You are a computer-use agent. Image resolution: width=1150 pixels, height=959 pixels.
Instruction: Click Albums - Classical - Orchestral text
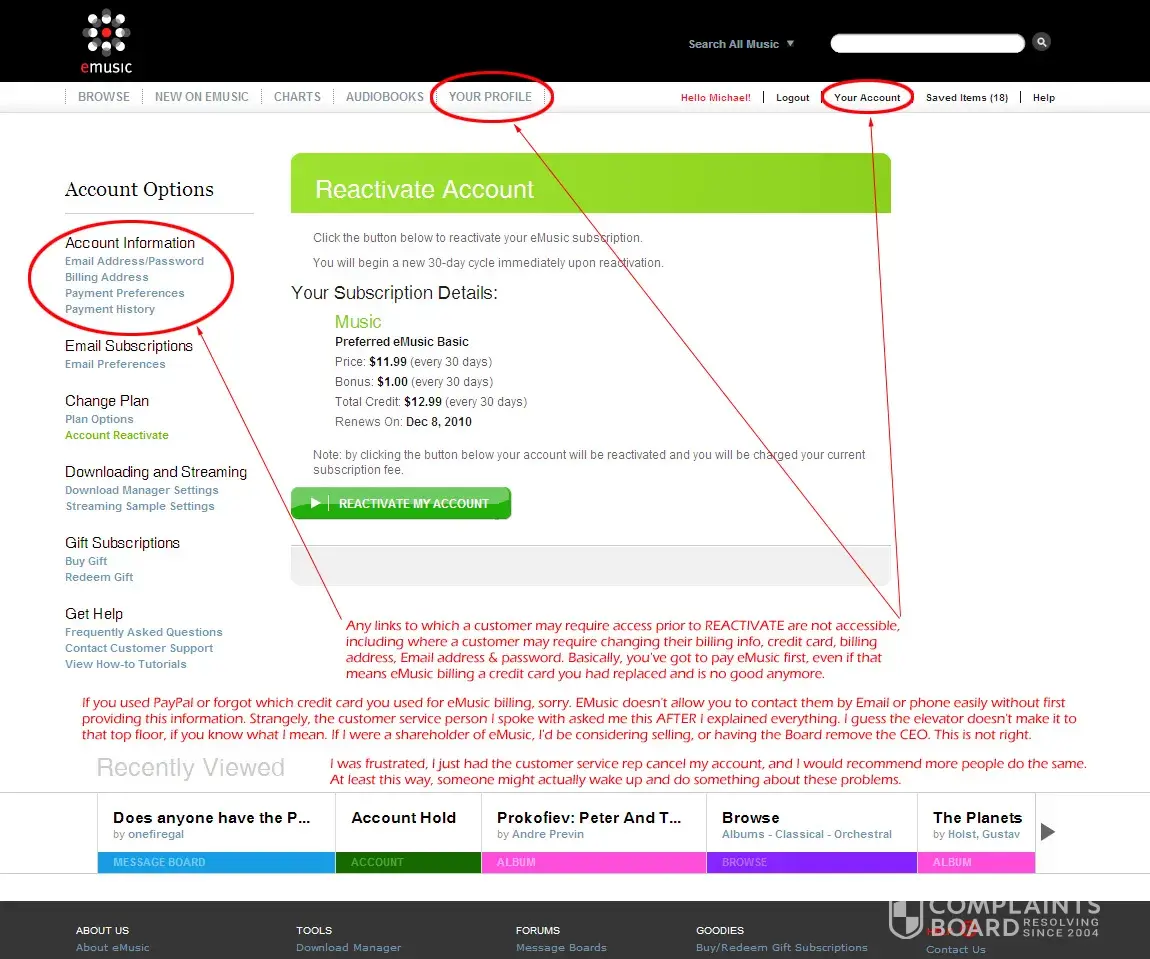(807, 835)
